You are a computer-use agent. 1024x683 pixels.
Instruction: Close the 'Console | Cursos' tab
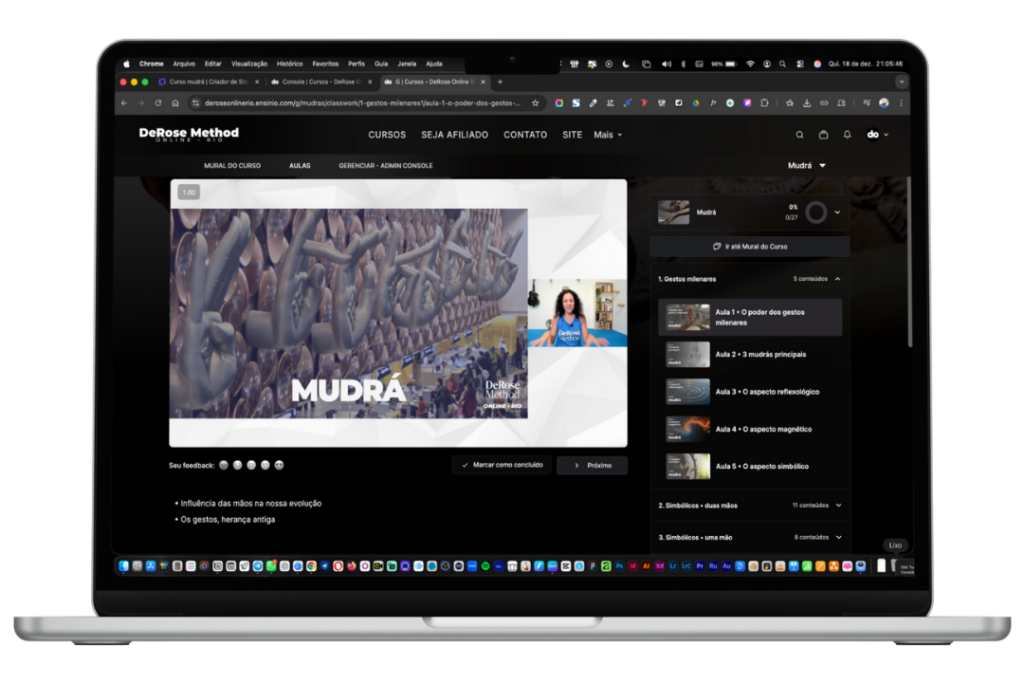click(x=370, y=82)
